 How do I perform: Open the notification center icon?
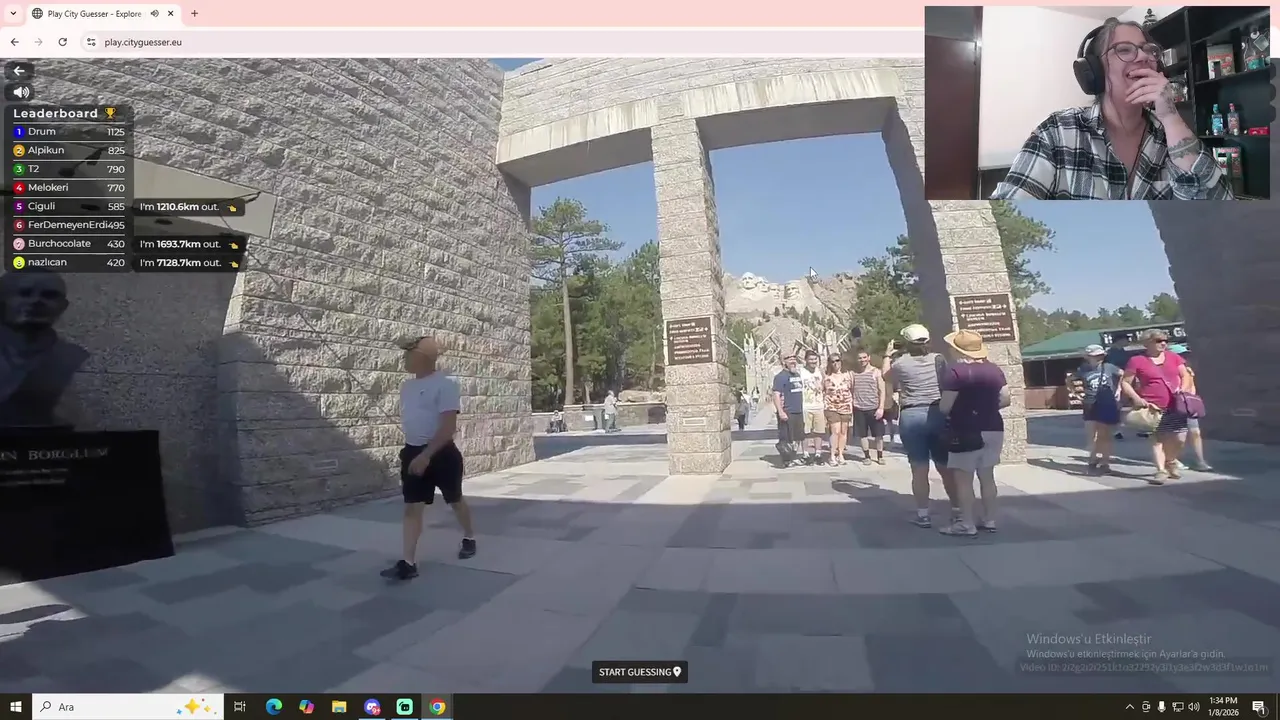1258,707
